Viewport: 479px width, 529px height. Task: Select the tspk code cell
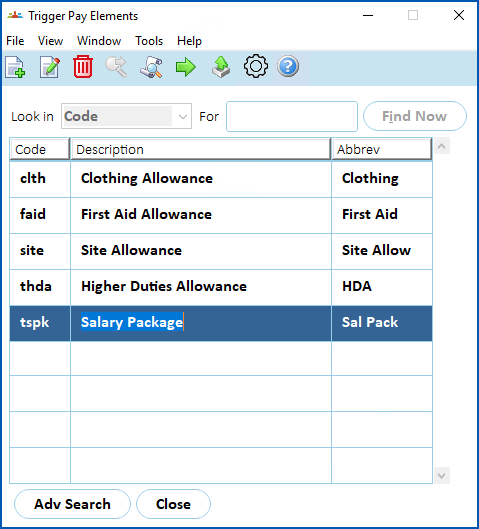(40, 323)
